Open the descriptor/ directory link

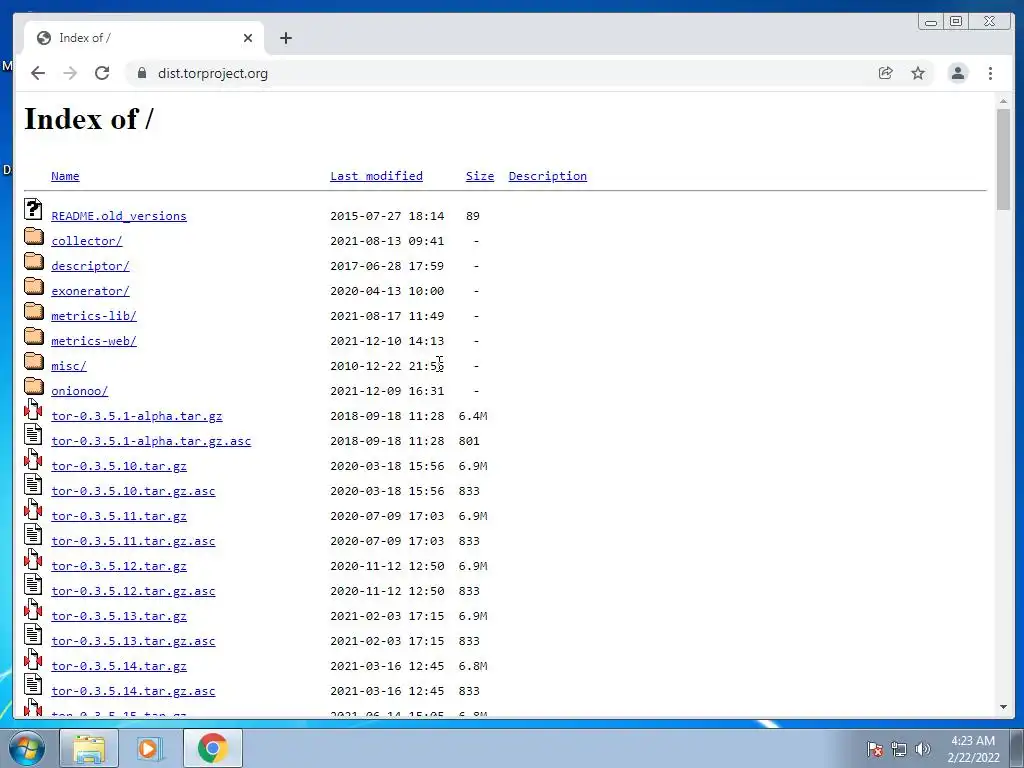pyautogui.click(x=90, y=266)
